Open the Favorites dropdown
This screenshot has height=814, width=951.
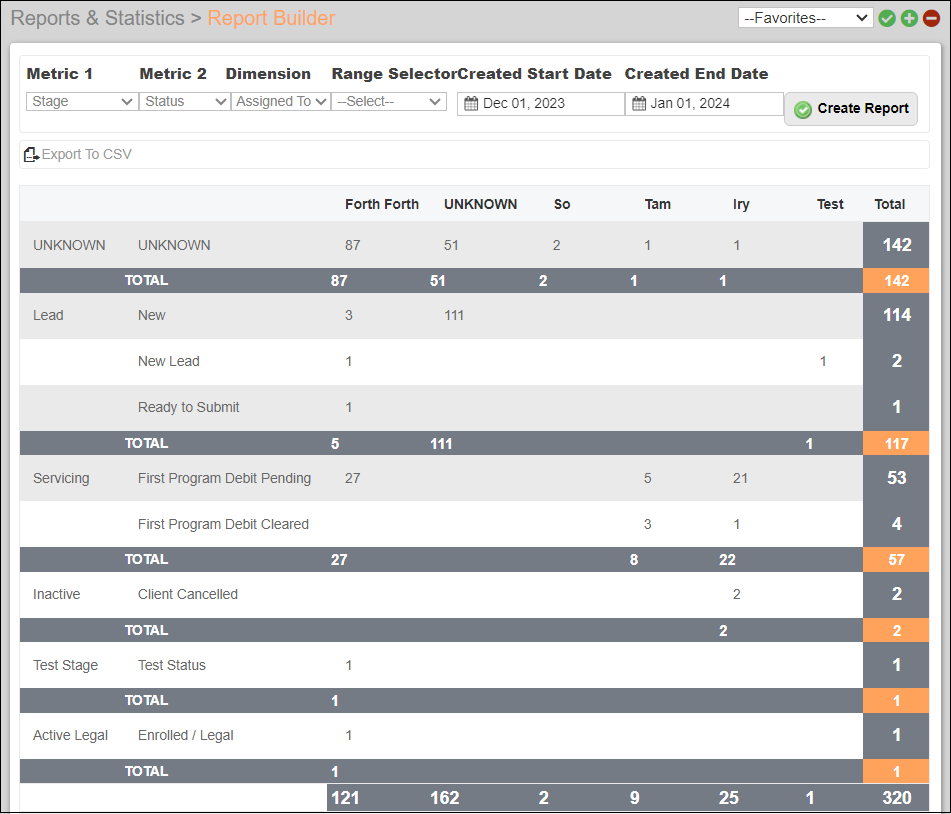click(805, 18)
